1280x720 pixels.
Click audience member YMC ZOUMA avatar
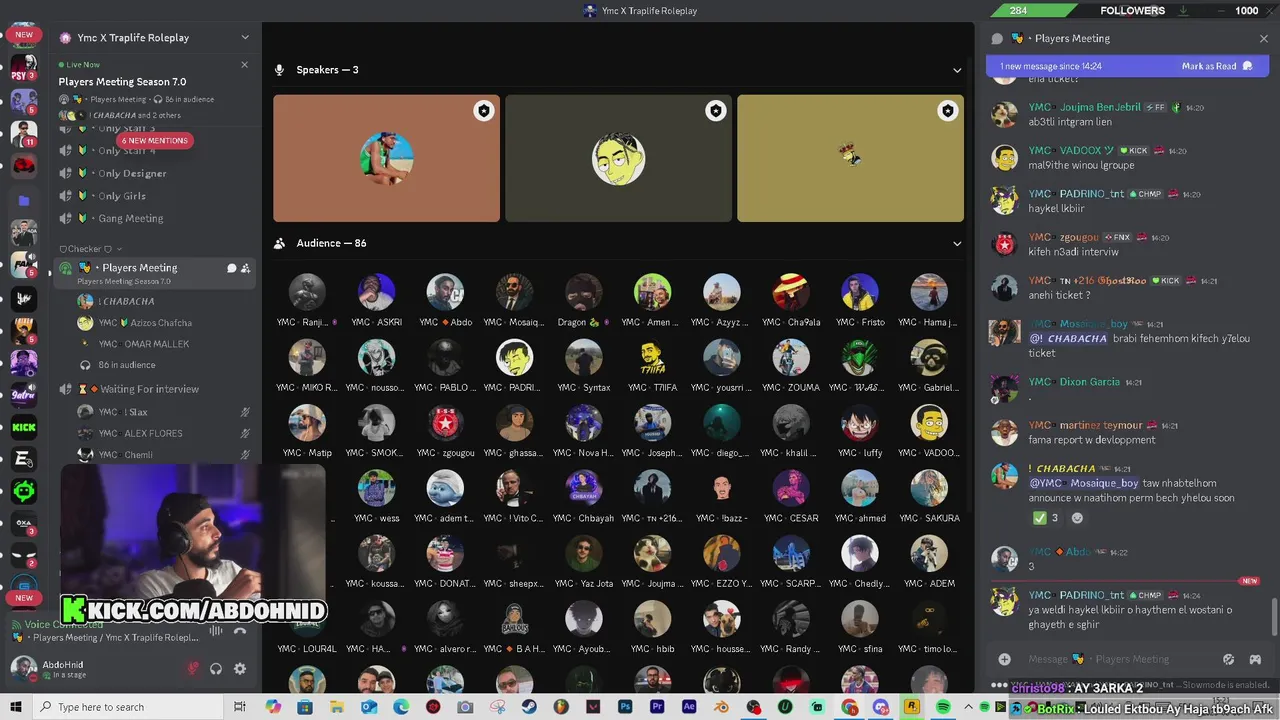pyautogui.click(x=790, y=357)
